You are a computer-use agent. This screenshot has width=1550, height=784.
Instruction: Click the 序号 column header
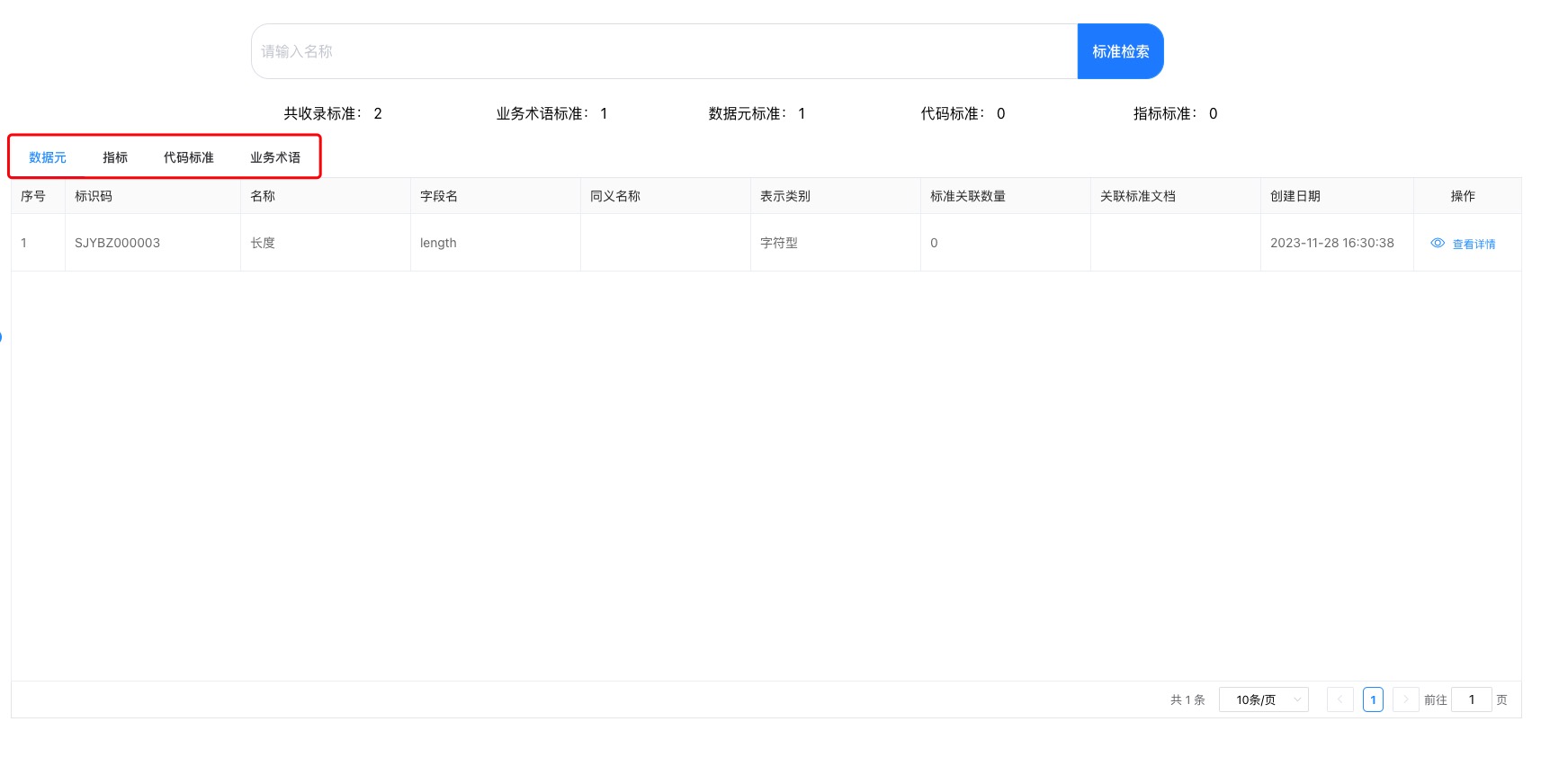[38, 196]
